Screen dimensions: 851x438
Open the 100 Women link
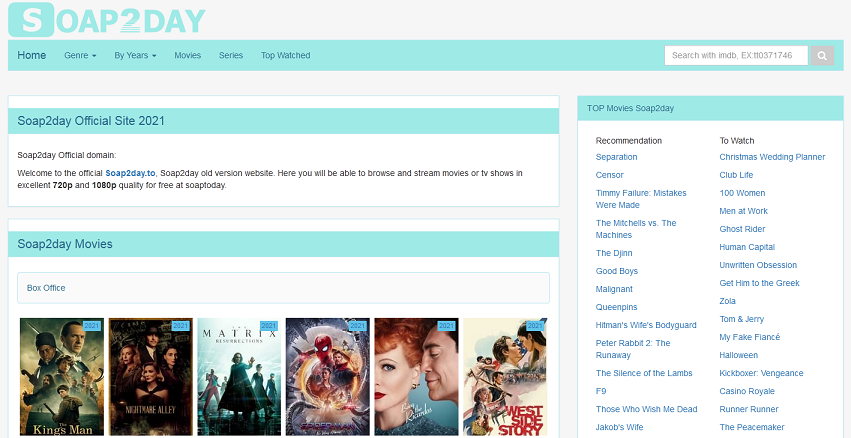[x=742, y=193]
